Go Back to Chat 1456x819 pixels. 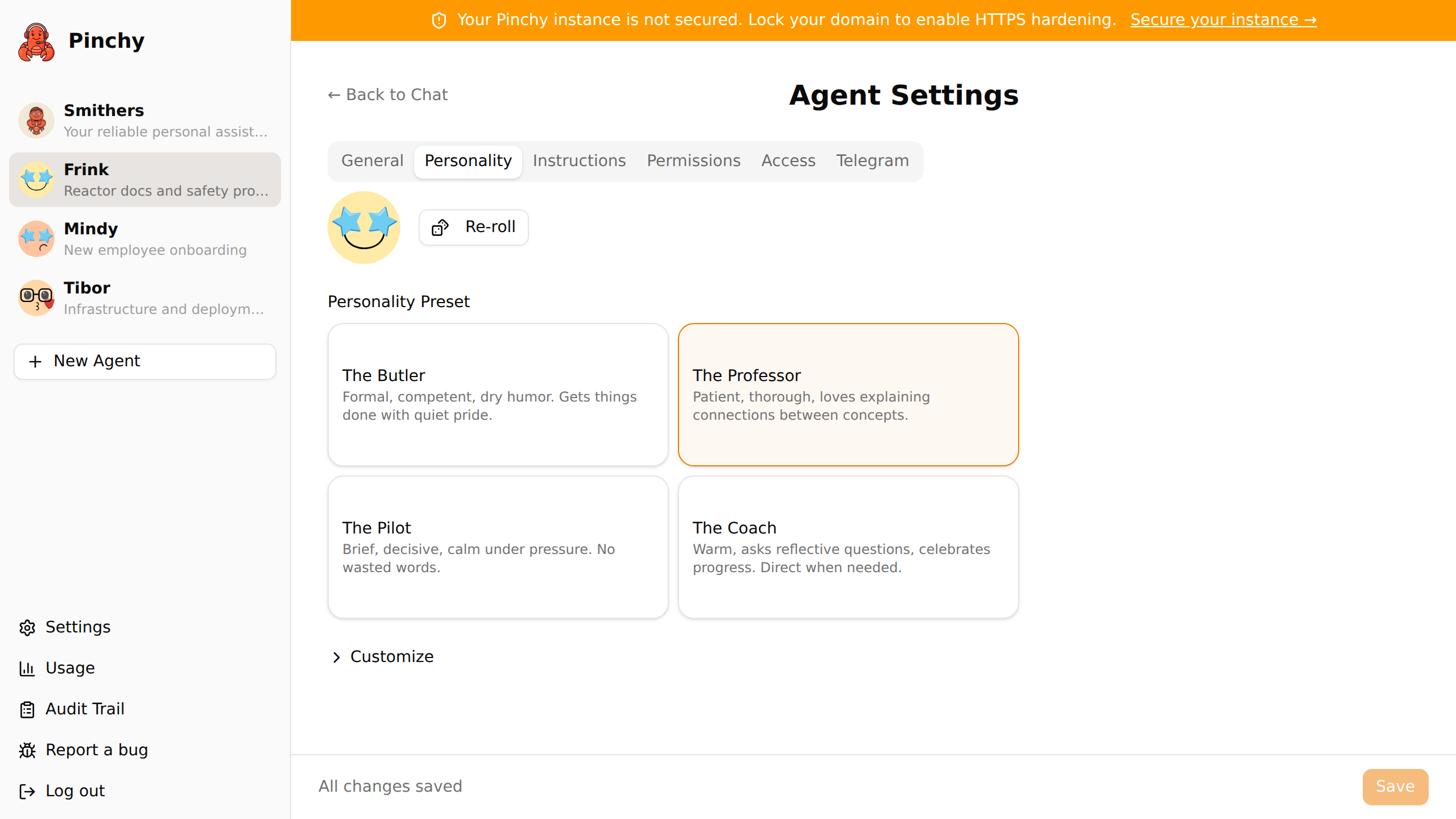tap(388, 95)
